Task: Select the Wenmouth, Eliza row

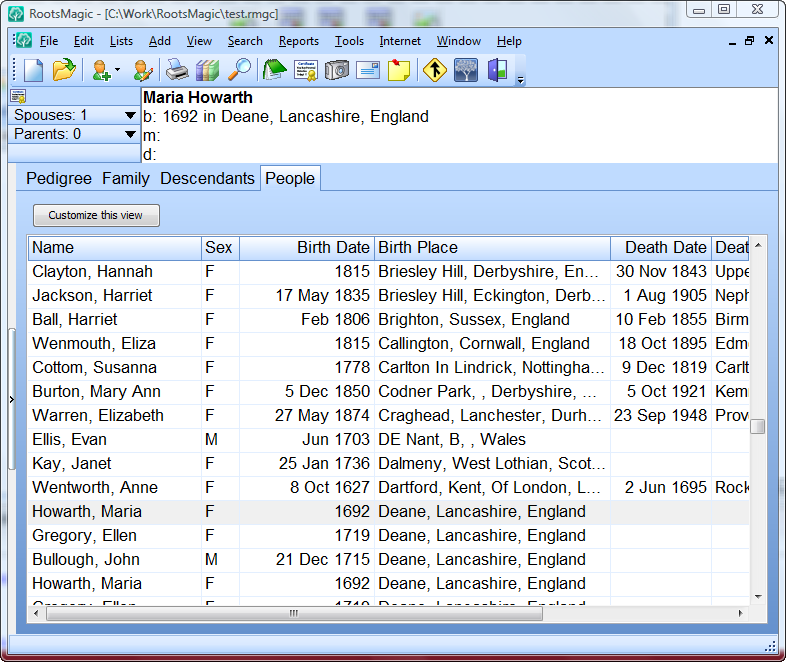Action: point(388,344)
